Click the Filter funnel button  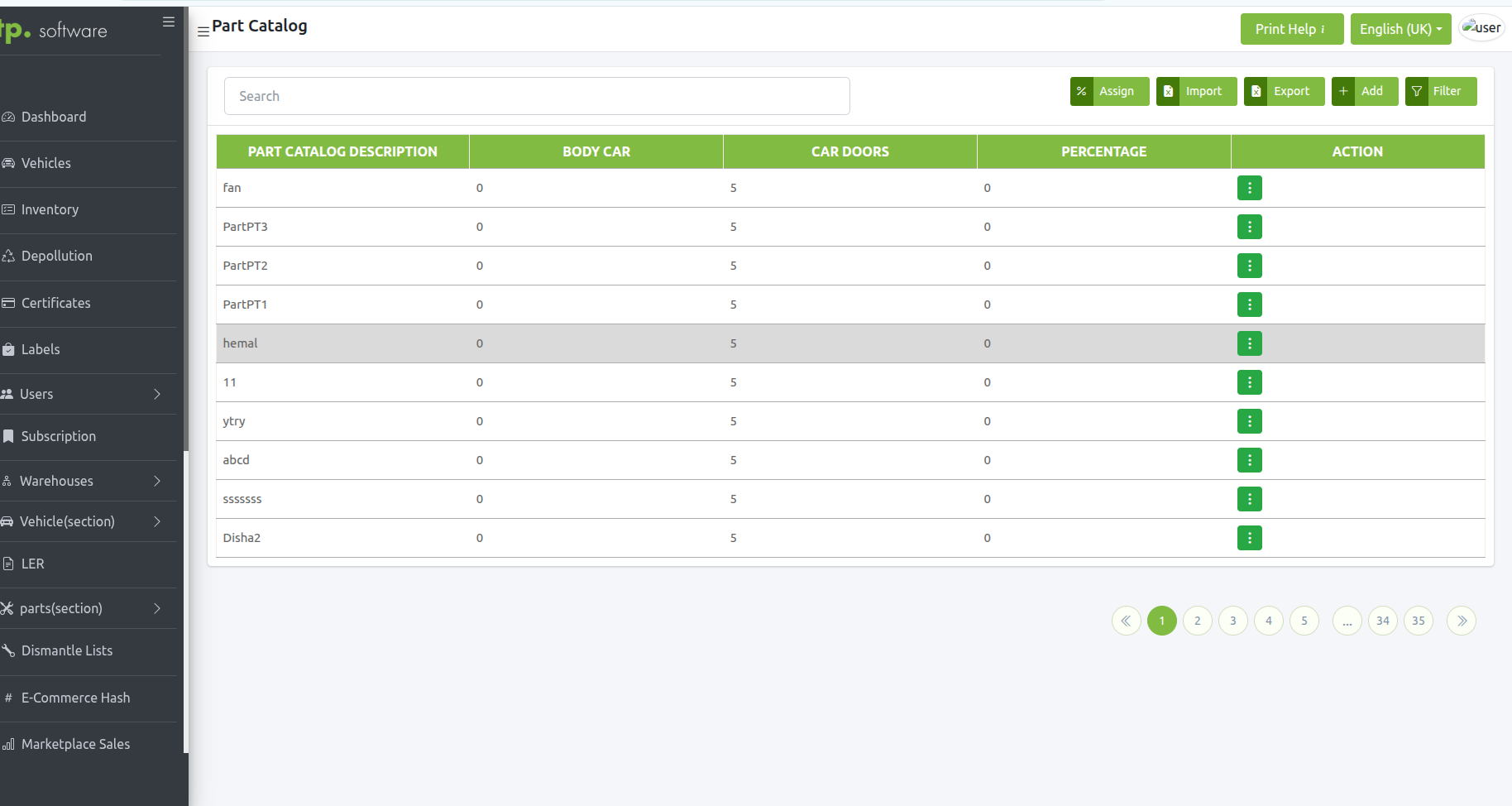click(1440, 91)
